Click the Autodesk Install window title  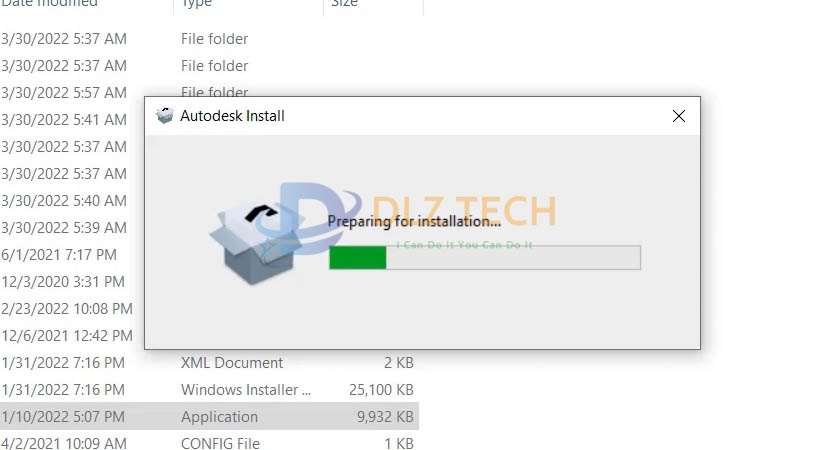pyautogui.click(x=232, y=116)
